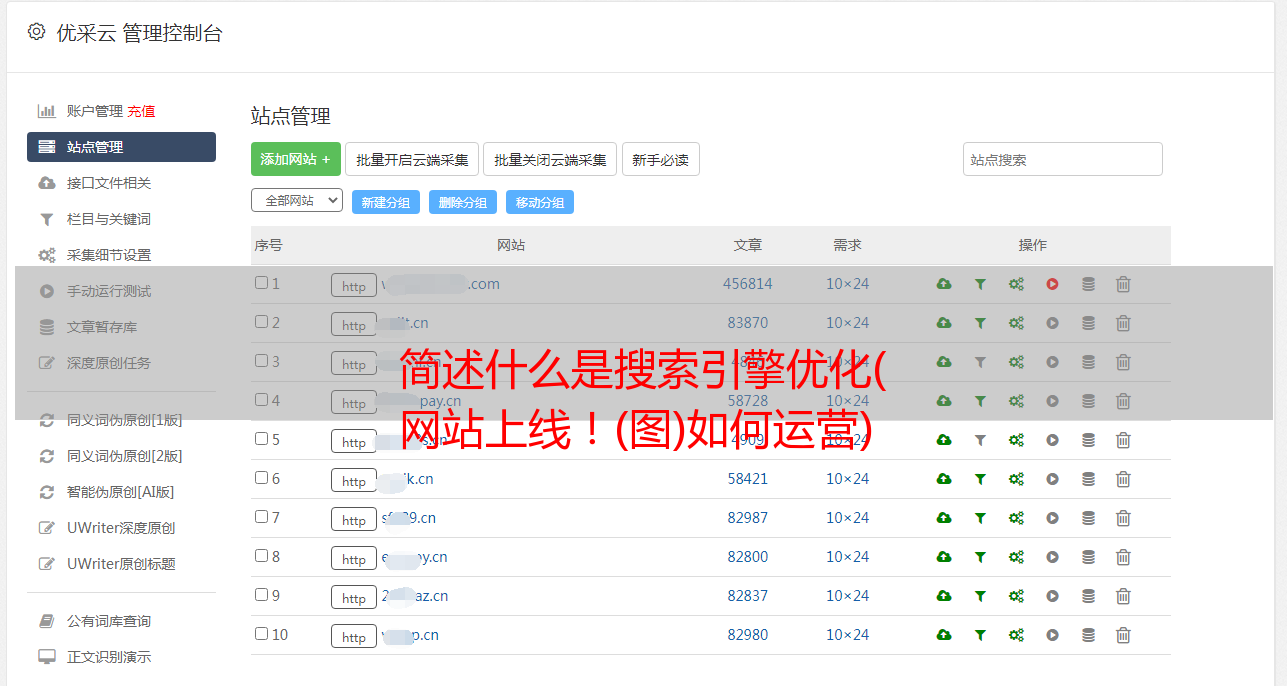1287x686 pixels.
Task: Open the 58421 article count link
Action: click(x=748, y=479)
